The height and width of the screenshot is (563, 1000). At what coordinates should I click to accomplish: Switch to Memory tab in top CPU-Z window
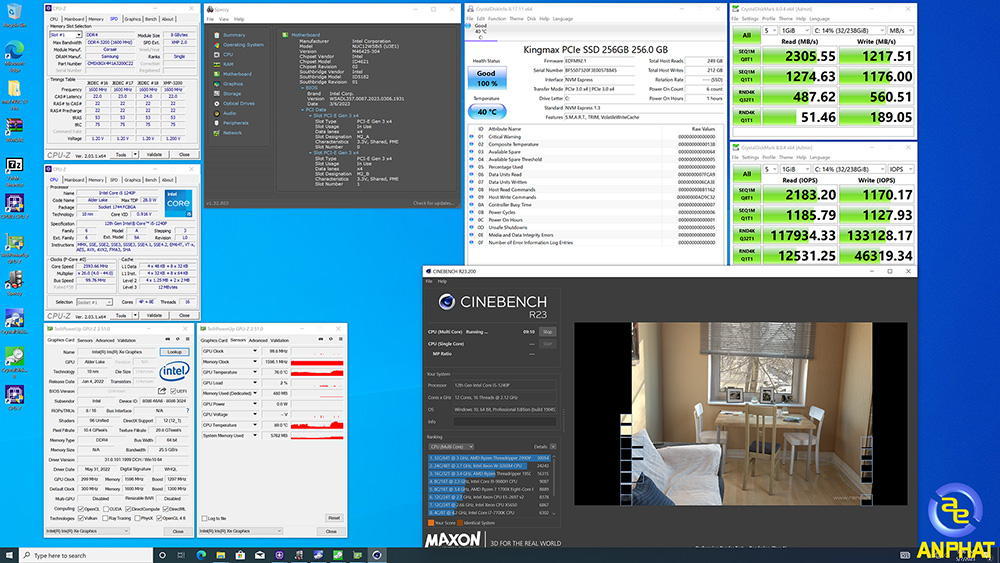click(x=96, y=19)
